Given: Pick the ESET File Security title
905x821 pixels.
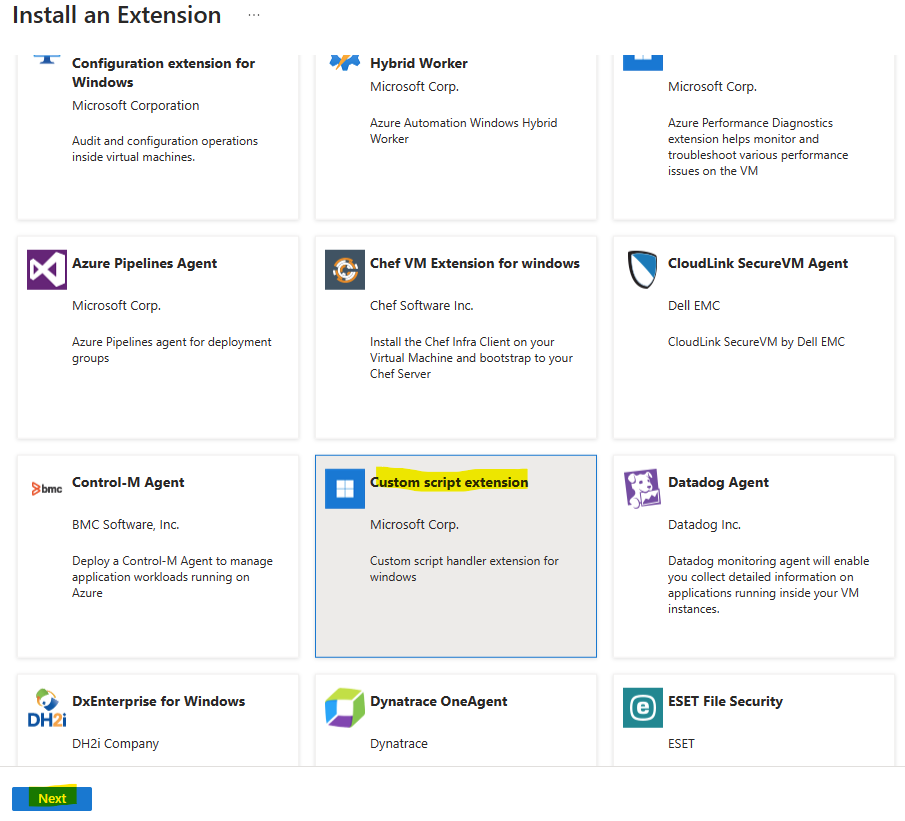Looking at the screenshot, I should pos(725,701).
